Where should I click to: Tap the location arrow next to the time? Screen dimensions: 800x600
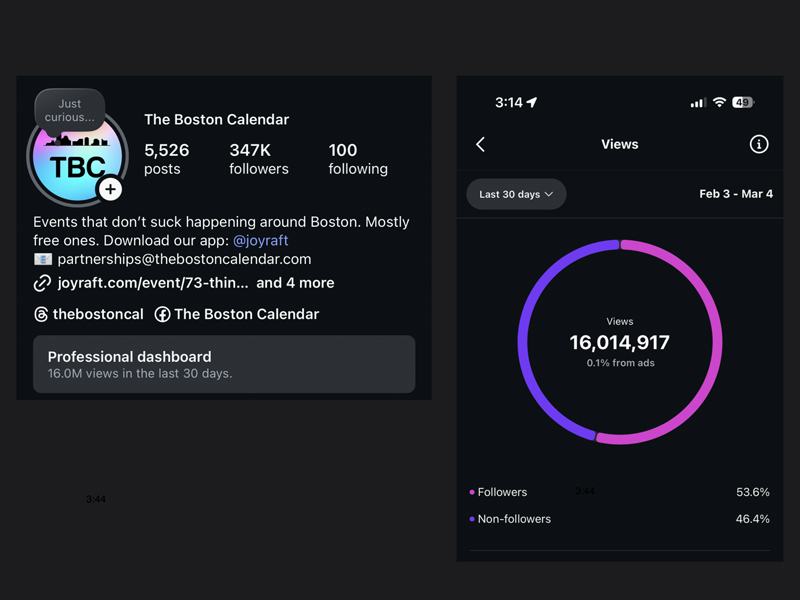532,102
